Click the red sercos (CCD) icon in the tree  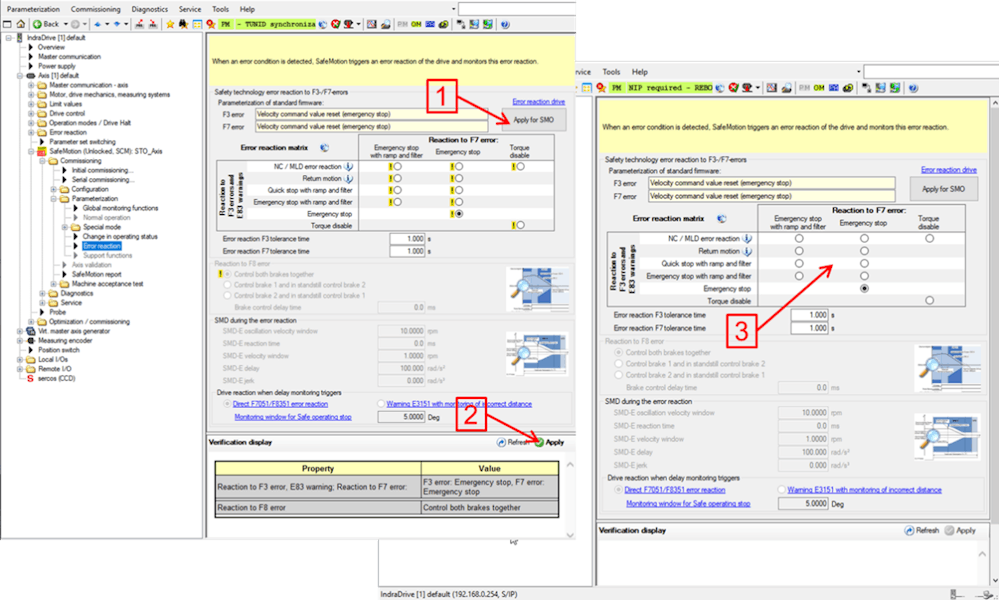pyautogui.click(x=30, y=378)
